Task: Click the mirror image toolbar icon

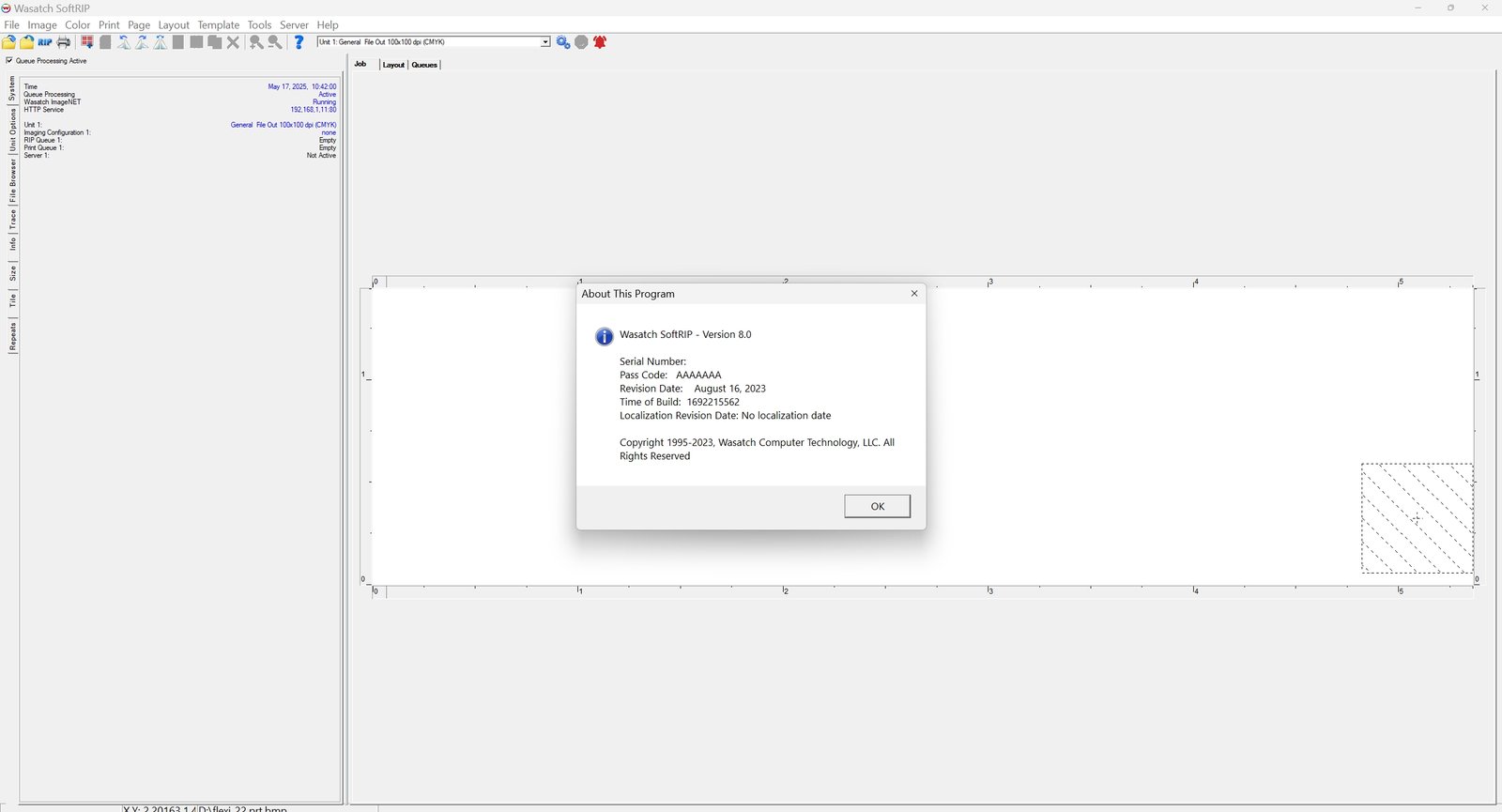Action: coord(161,42)
